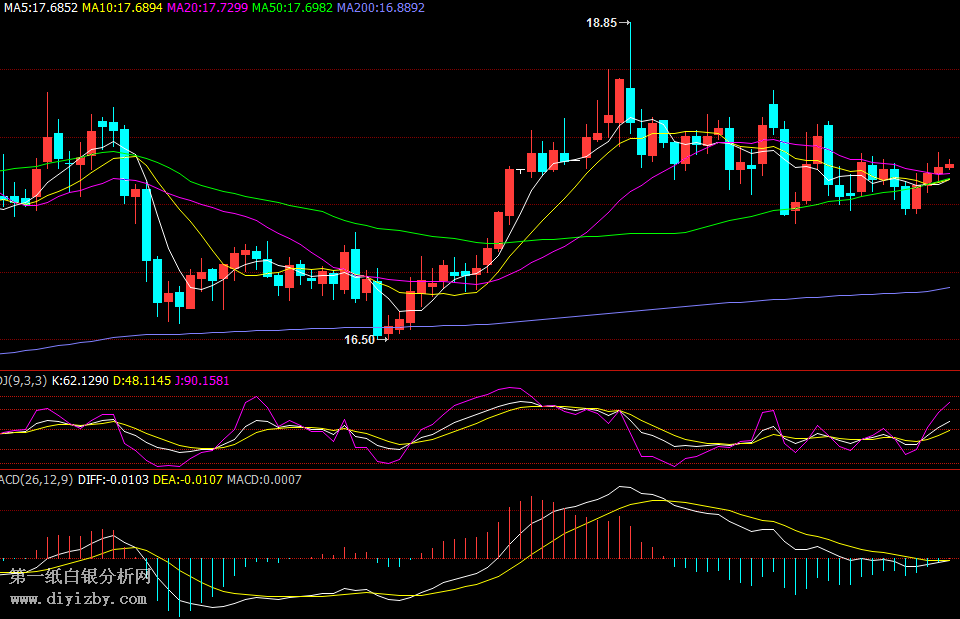Click the cyan candlestick at the 16.50 low
Image resolution: width=960 pixels, height=619 pixels.
[377, 308]
